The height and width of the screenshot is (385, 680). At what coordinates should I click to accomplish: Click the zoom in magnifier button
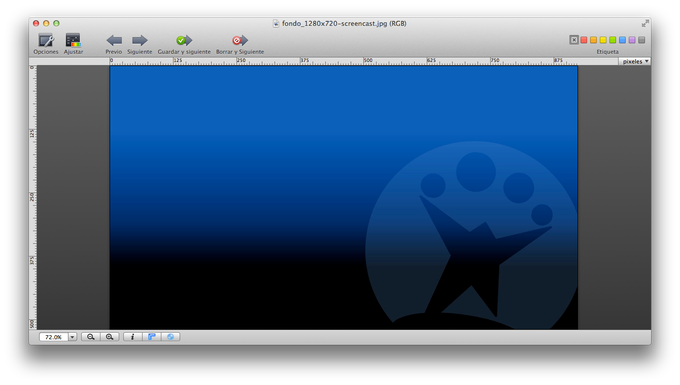[109, 337]
